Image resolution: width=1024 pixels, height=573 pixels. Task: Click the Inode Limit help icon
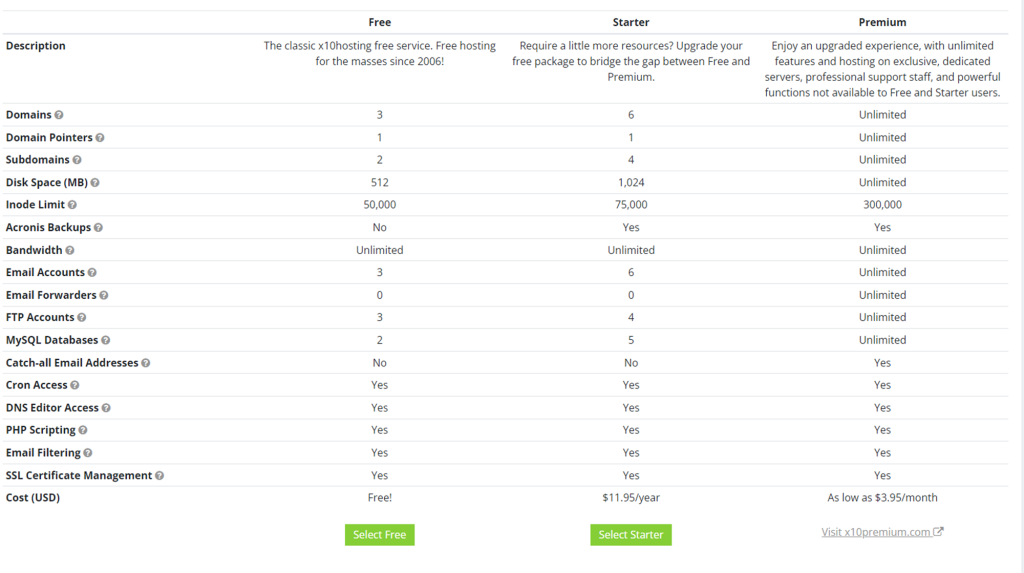pyautogui.click(x=72, y=205)
